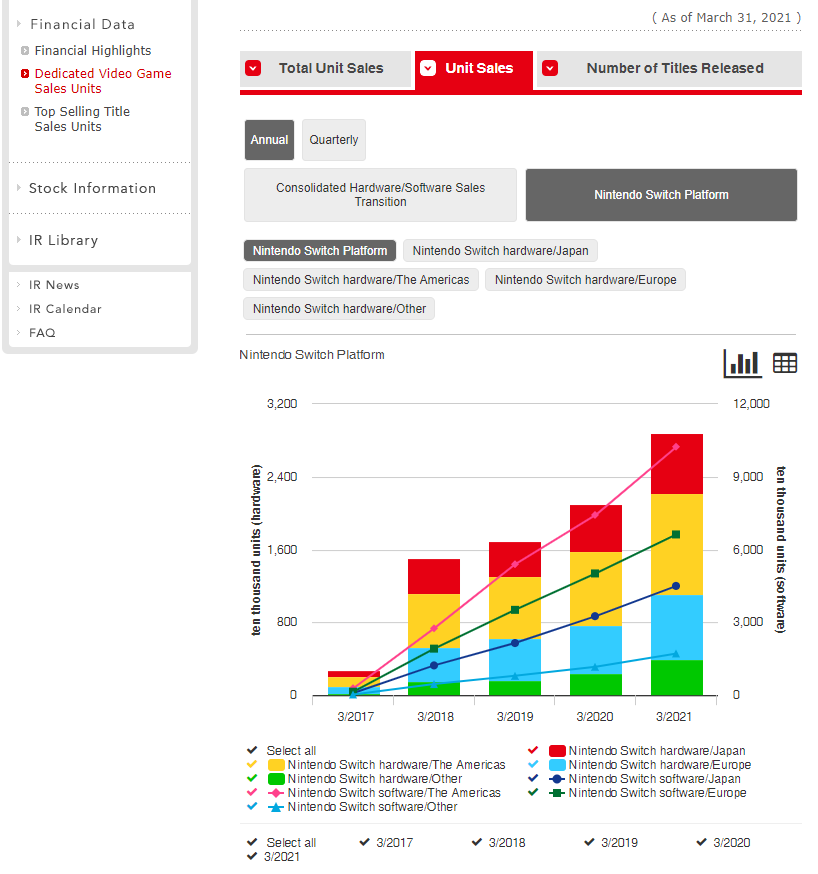Click bullet icon next to Top Selling Title

point(25,111)
